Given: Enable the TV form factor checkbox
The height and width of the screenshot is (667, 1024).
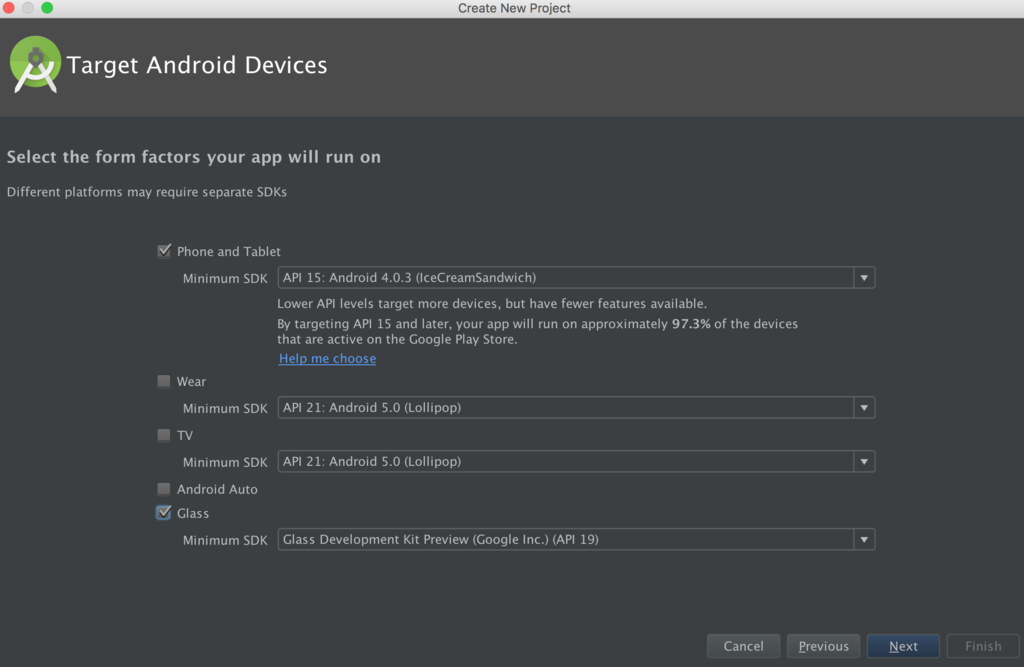Looking at the screenshot, I should [164, 435].
